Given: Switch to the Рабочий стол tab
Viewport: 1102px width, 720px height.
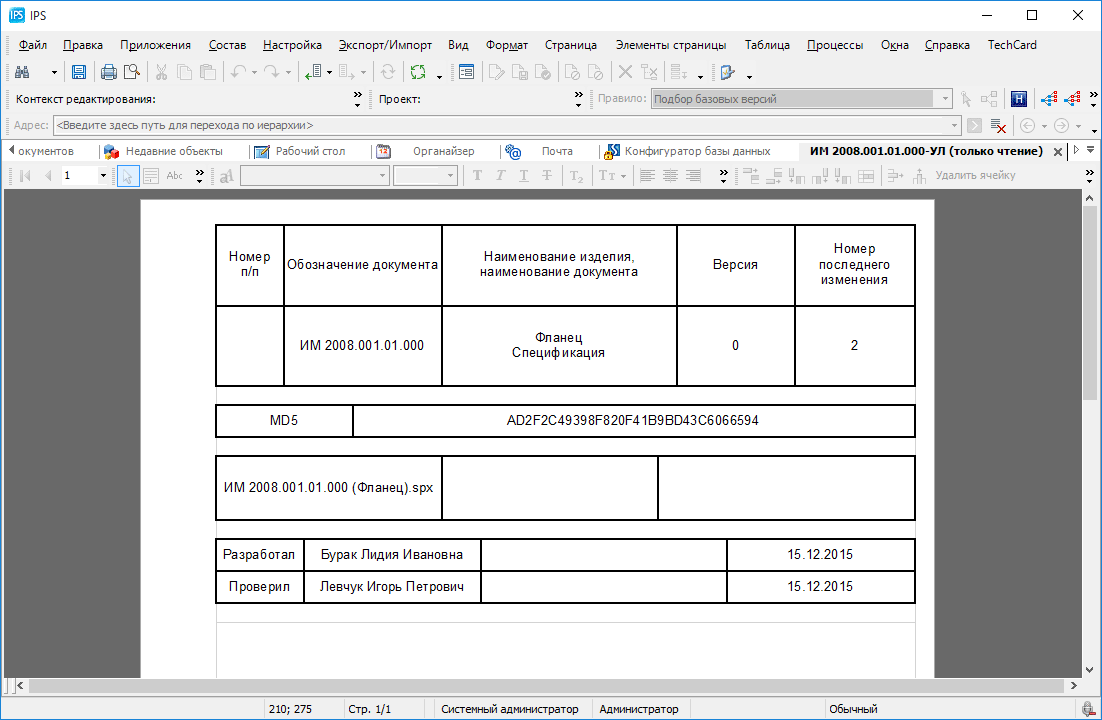Looking at the screenshot, I should point(310,151).
